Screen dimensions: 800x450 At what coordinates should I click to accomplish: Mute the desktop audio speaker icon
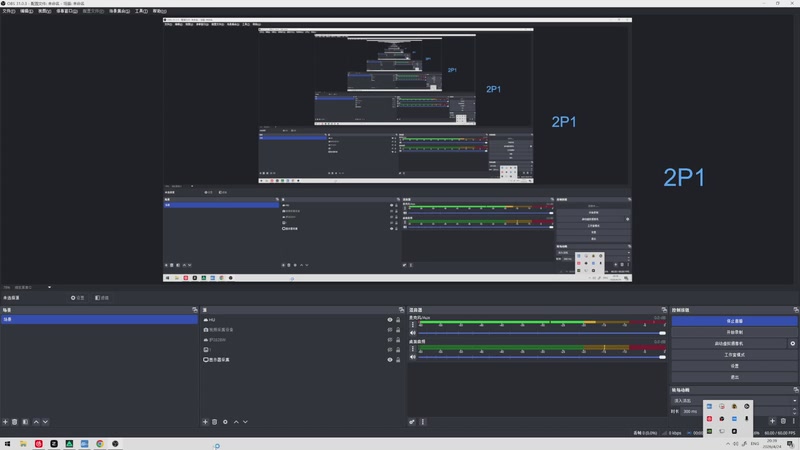pyautogui.click(x=413, y=357)
